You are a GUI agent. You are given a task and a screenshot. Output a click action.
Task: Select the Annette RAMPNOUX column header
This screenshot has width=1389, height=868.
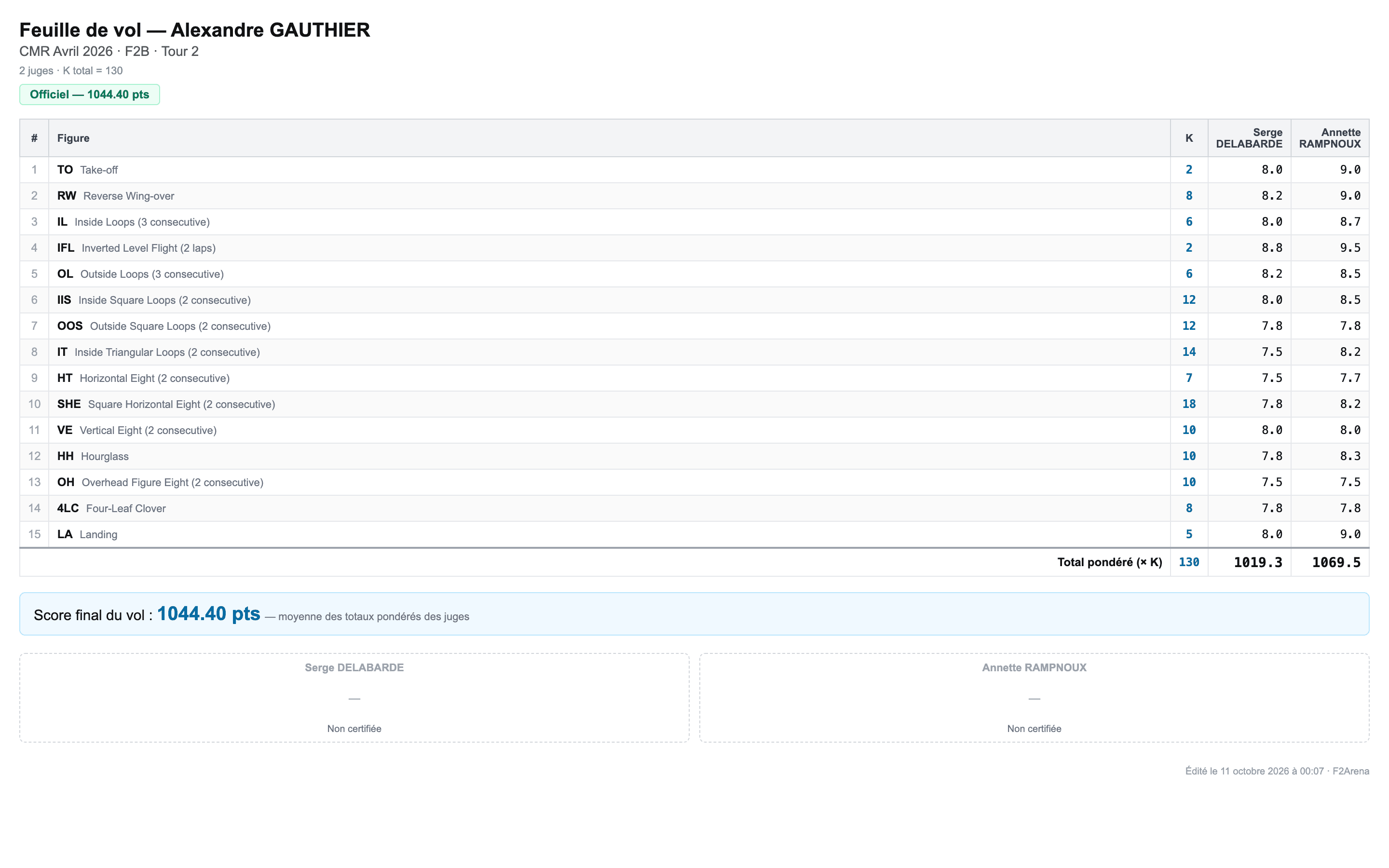(1329, 138)
